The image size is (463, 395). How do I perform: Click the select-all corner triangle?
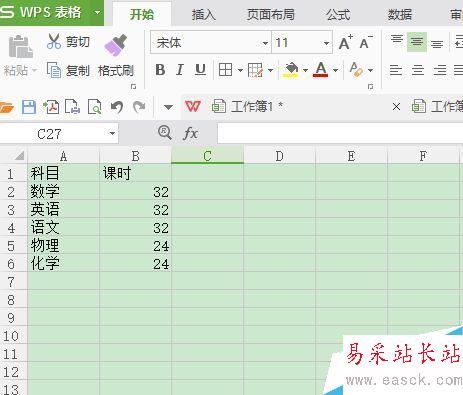(x=19, y=156)
